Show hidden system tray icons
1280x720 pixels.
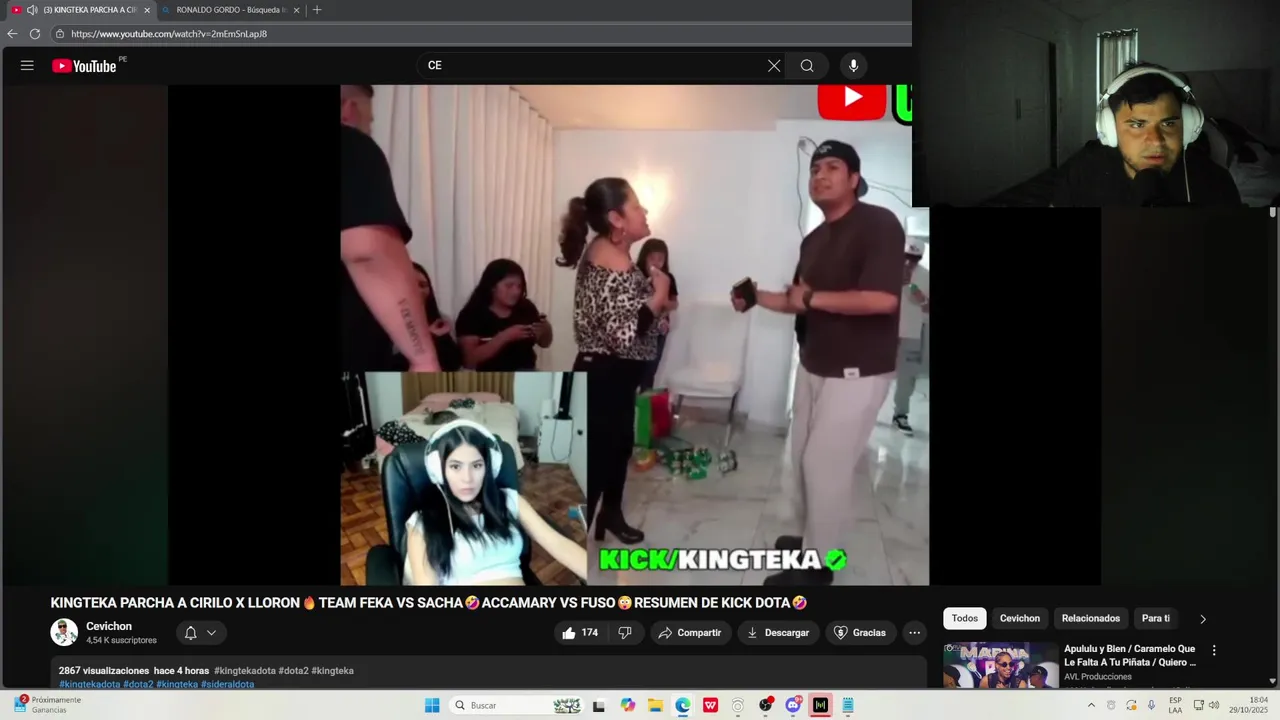point(1091,705)
